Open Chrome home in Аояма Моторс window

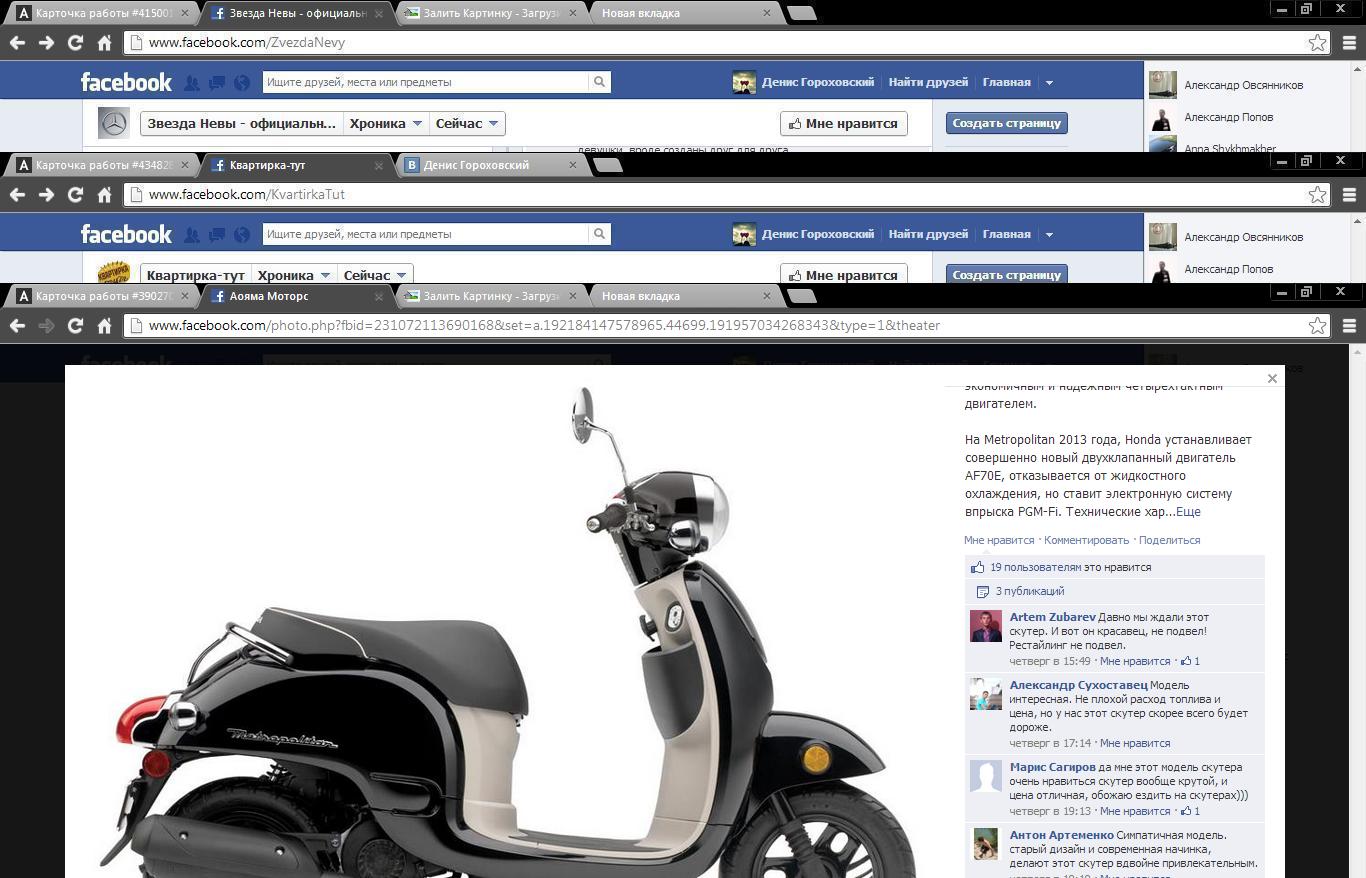coord(104,325)
